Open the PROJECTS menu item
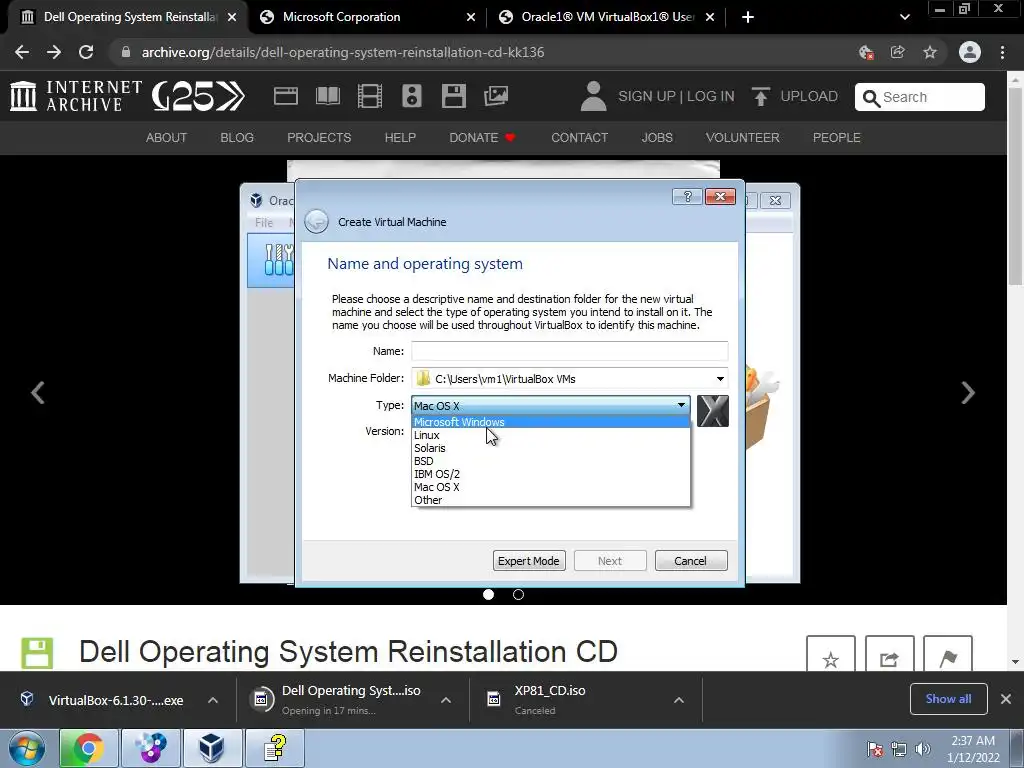Image resolution: width=1024 pixels, height=768 pixels. tap(319, 138)
